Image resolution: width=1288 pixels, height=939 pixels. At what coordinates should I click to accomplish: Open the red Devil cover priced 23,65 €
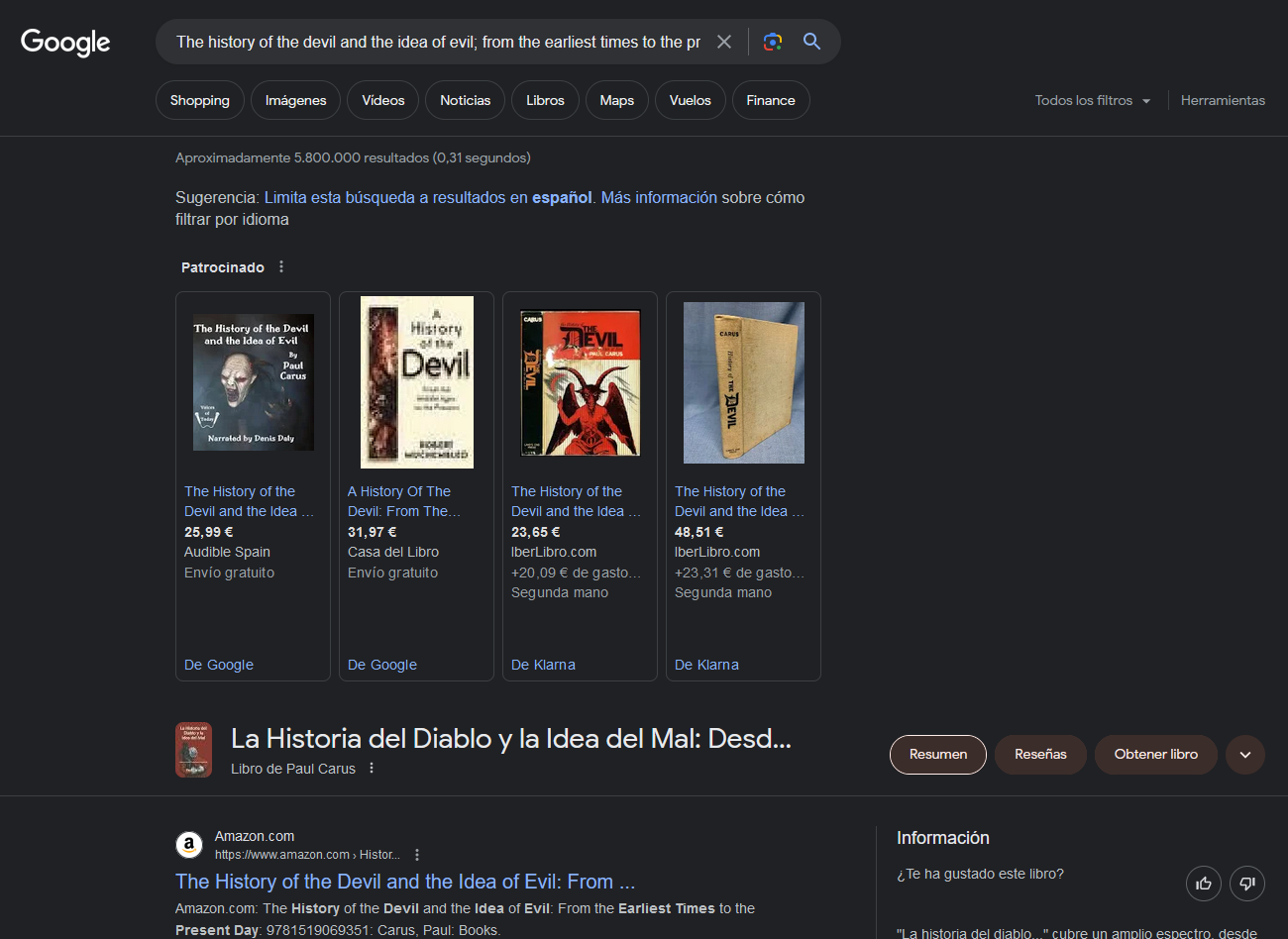coord(581,382)
